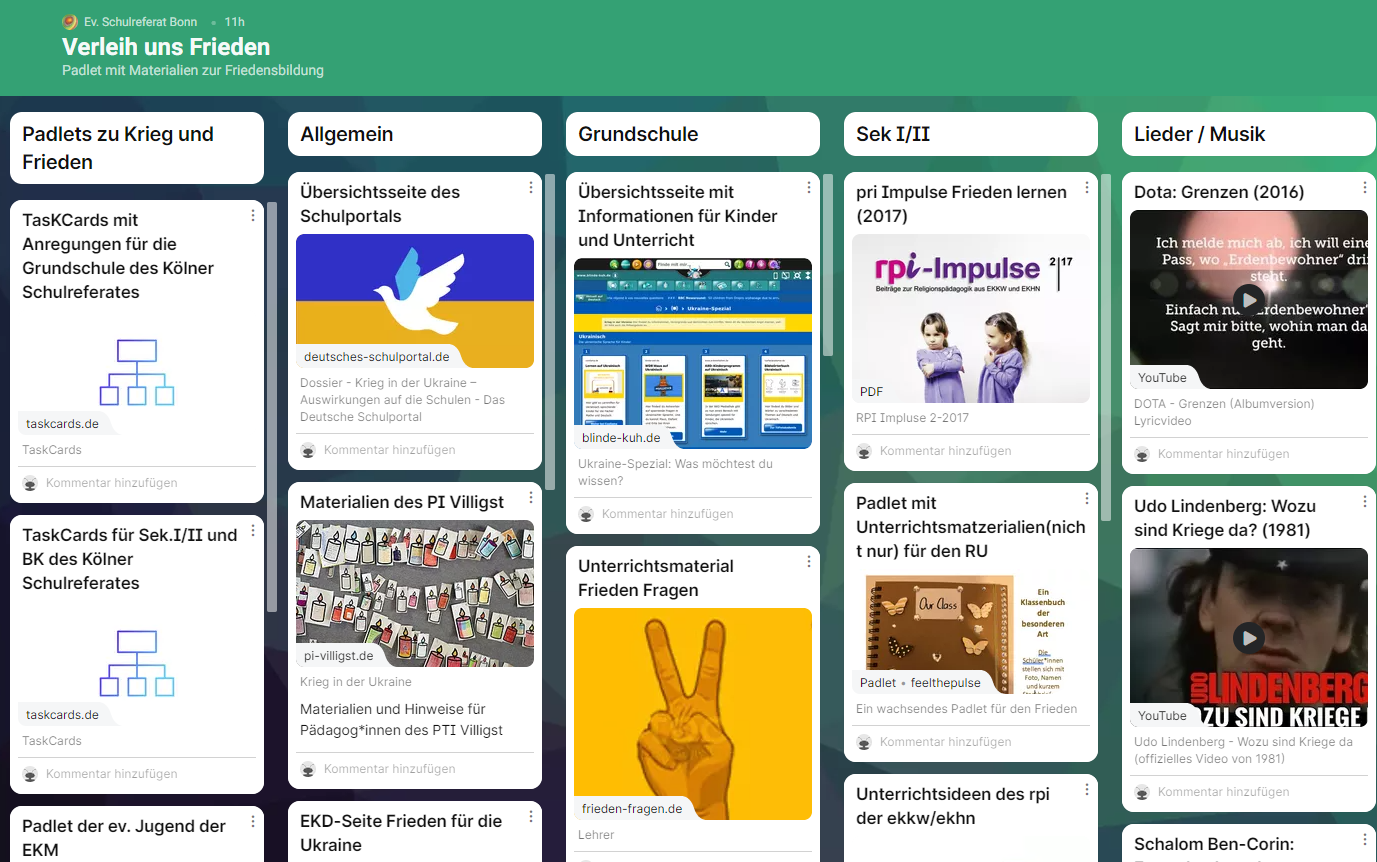
Task: Click the 11h timestamp in header
Action: [235, 22]
